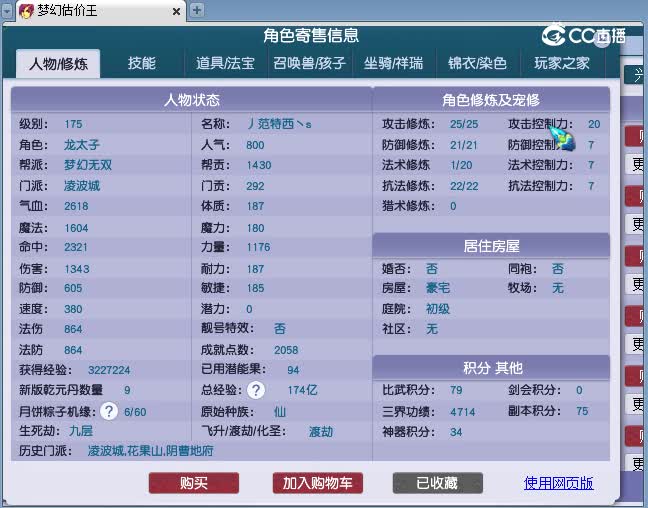Click the 级别 value 175
The image size is (648, 508).
point(73,124)
